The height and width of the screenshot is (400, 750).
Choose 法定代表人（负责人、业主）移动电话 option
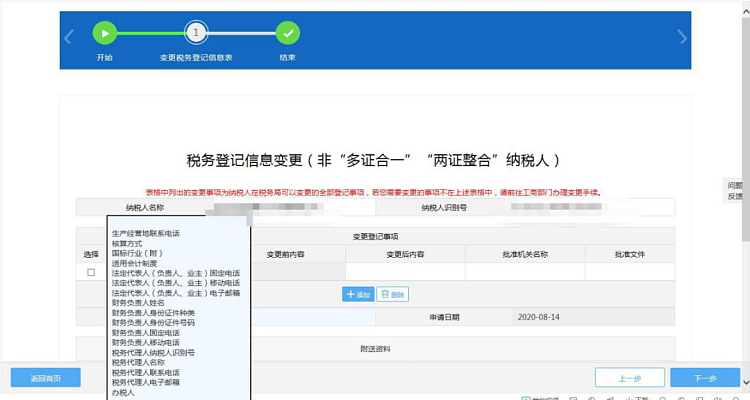coord(176,283)
